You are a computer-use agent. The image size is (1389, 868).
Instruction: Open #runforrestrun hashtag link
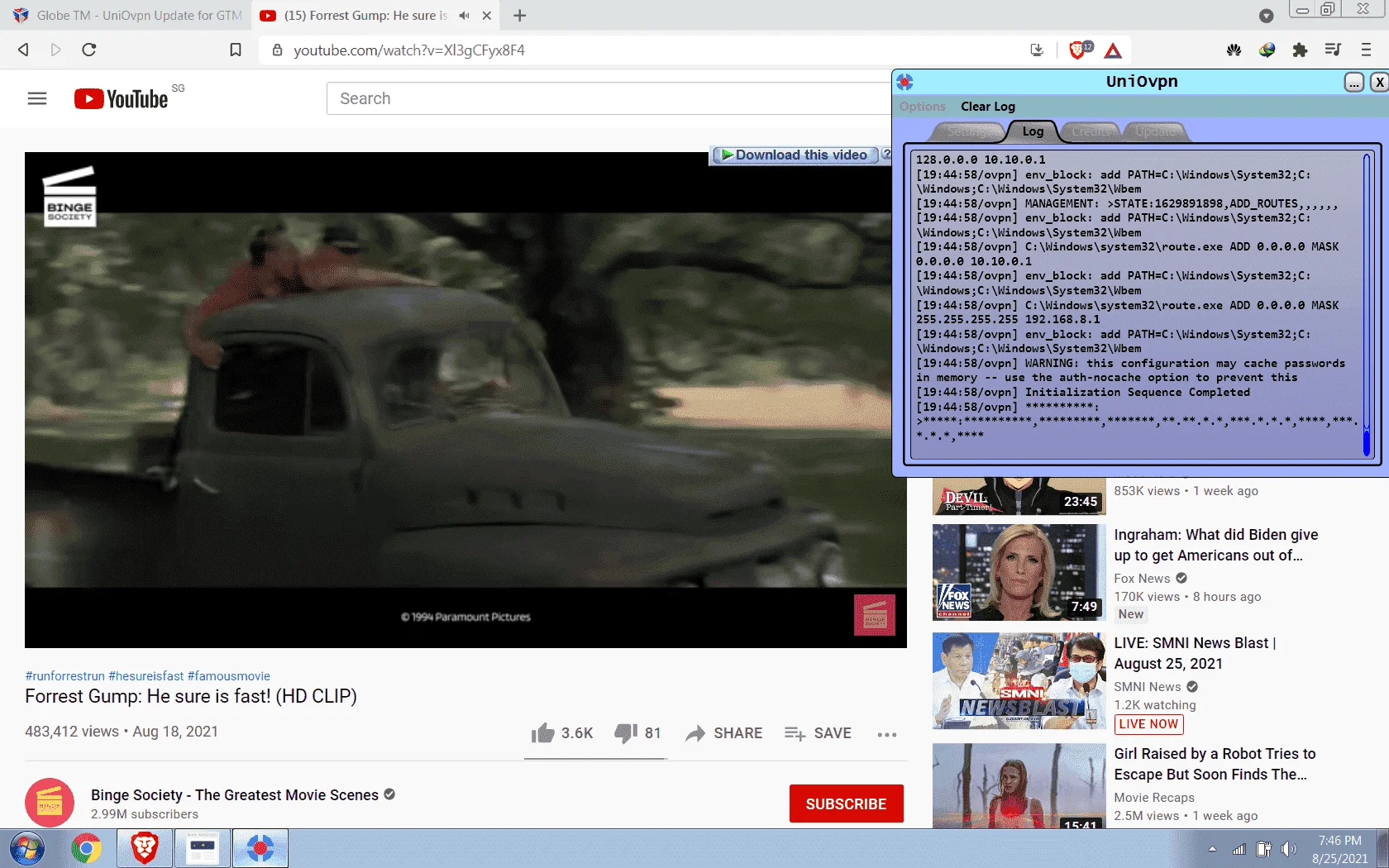coord(65,676)
